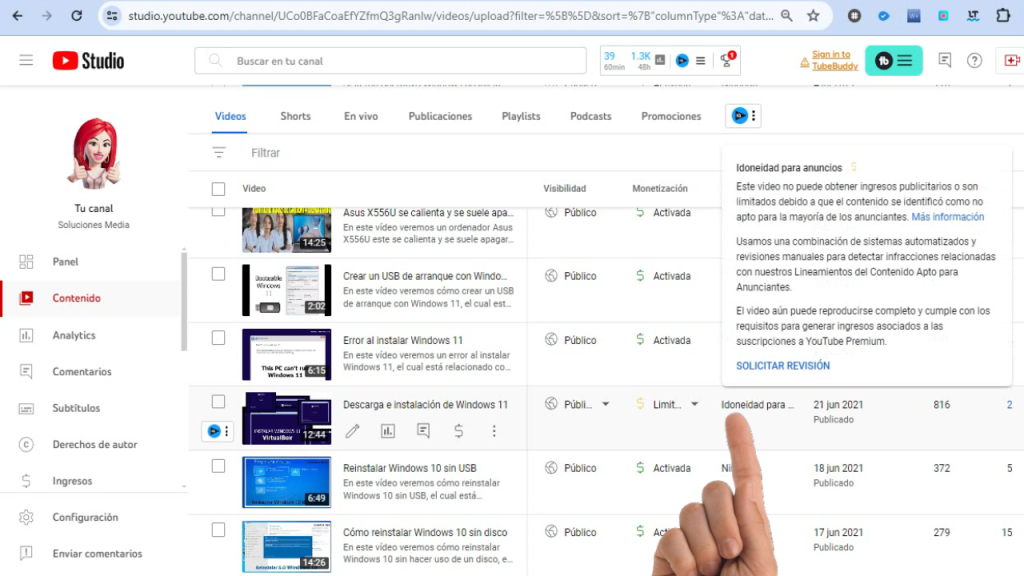Follow the Más información link
The width and height of the screenshot is (1024, 576).
point(947,217)
